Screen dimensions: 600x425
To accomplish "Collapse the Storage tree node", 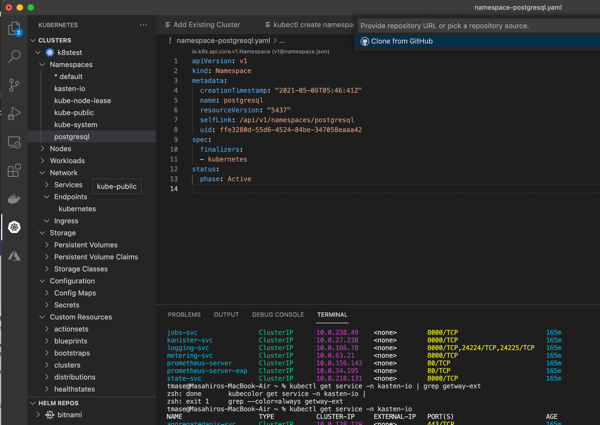I will point(42,233).
